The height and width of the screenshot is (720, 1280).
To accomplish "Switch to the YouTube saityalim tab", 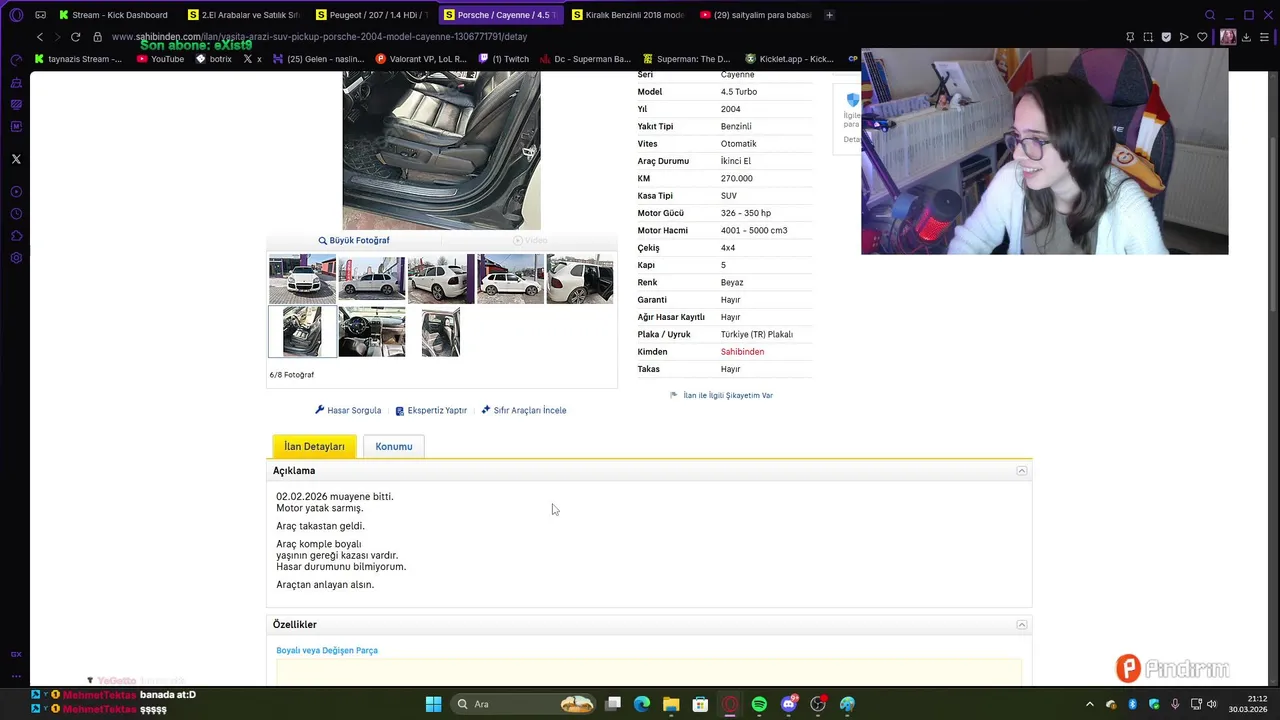I will [757, 15].
